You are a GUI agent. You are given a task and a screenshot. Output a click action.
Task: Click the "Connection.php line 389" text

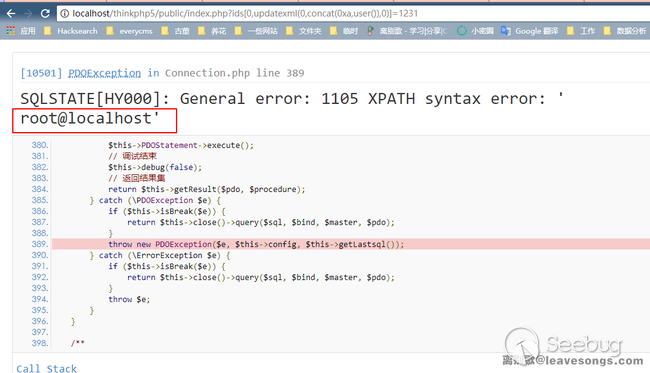coord(235,73)
